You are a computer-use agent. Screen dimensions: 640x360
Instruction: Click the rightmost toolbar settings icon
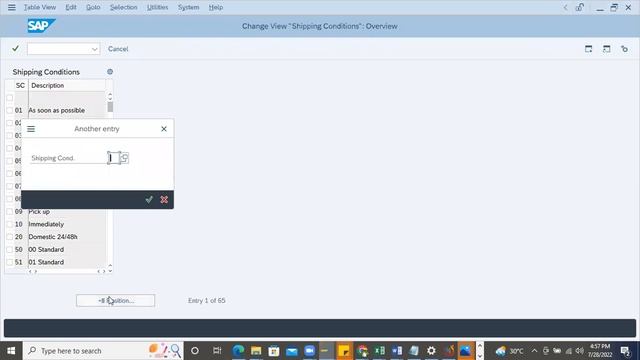(x=624, y=49)
